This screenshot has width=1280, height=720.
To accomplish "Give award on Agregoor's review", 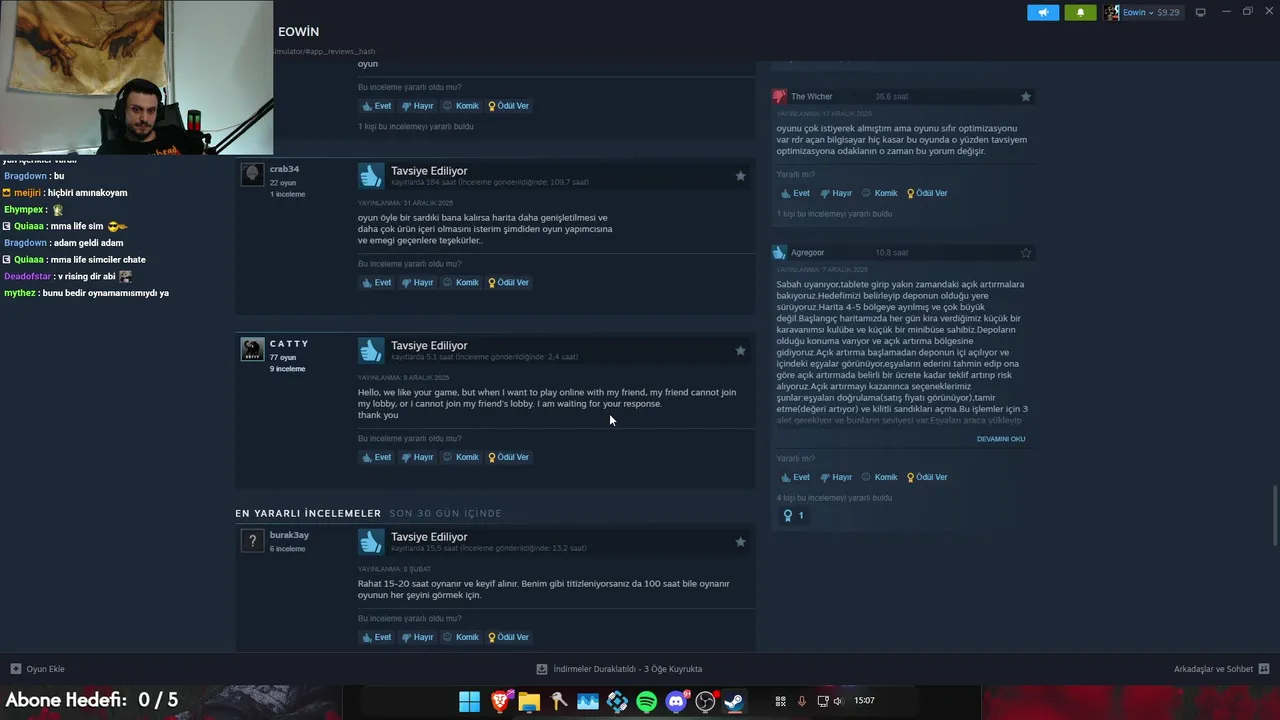I will [927, 477].
